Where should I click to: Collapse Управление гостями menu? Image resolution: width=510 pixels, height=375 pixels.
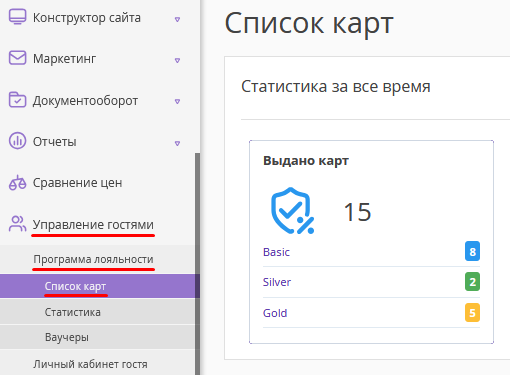click(93, 224)
